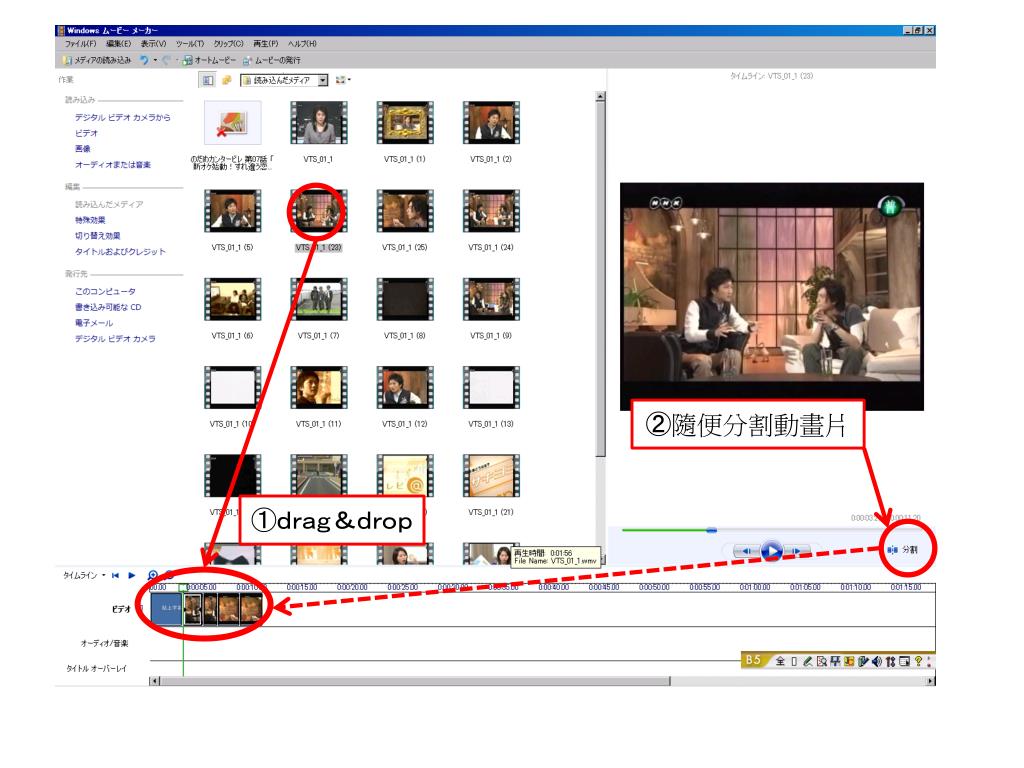Open the 読み込んだメディア location combo box
The width and height of the screenshot is (1024, 768).
click(284, 80)
